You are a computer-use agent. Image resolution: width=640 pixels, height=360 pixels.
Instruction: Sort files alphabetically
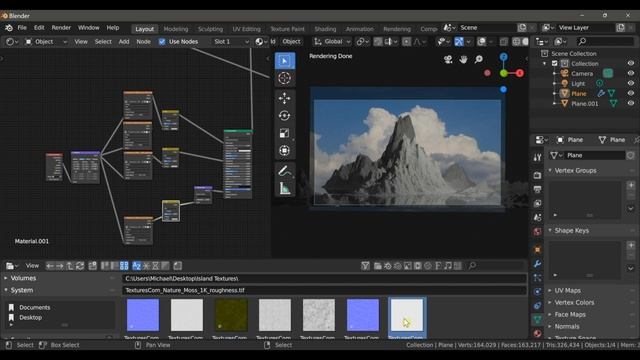tap(137, 266)
